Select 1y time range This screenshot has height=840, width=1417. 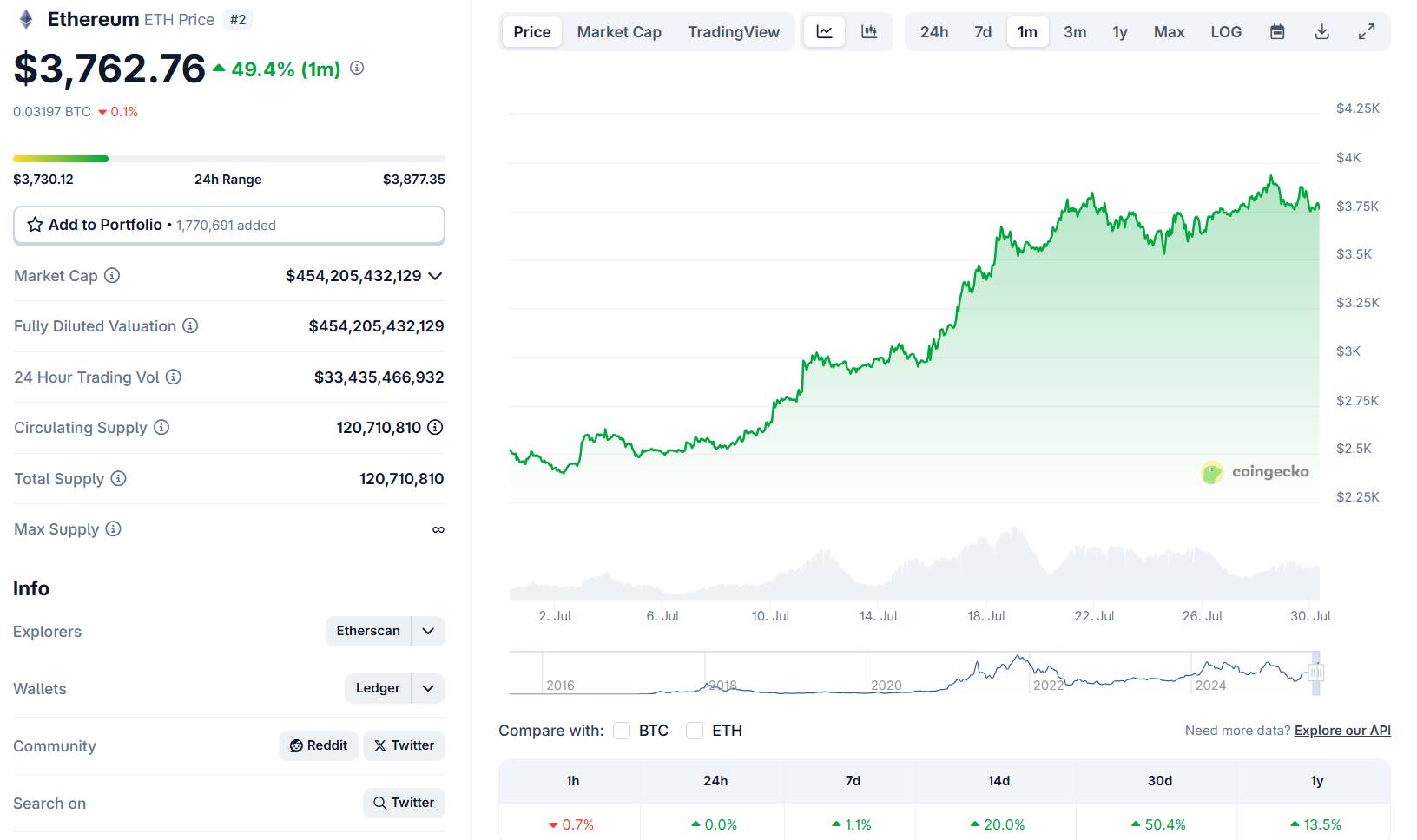pos(1120,32)
